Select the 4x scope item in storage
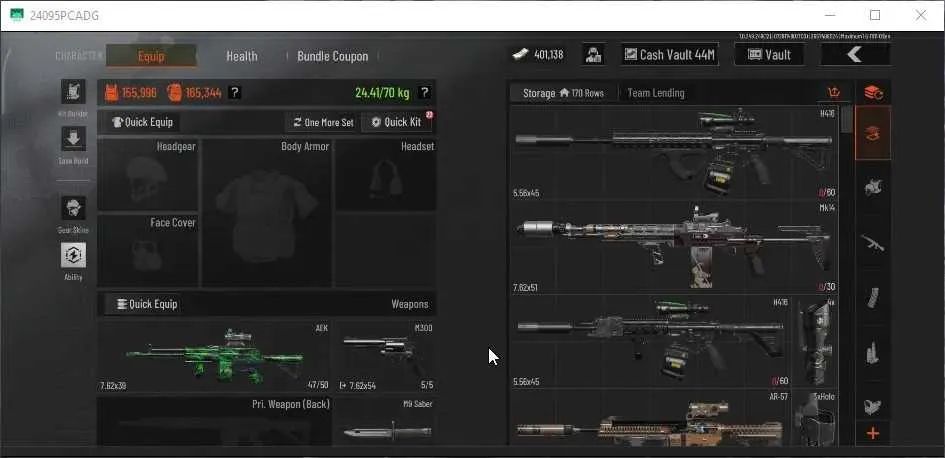 [x=815, y=342]
